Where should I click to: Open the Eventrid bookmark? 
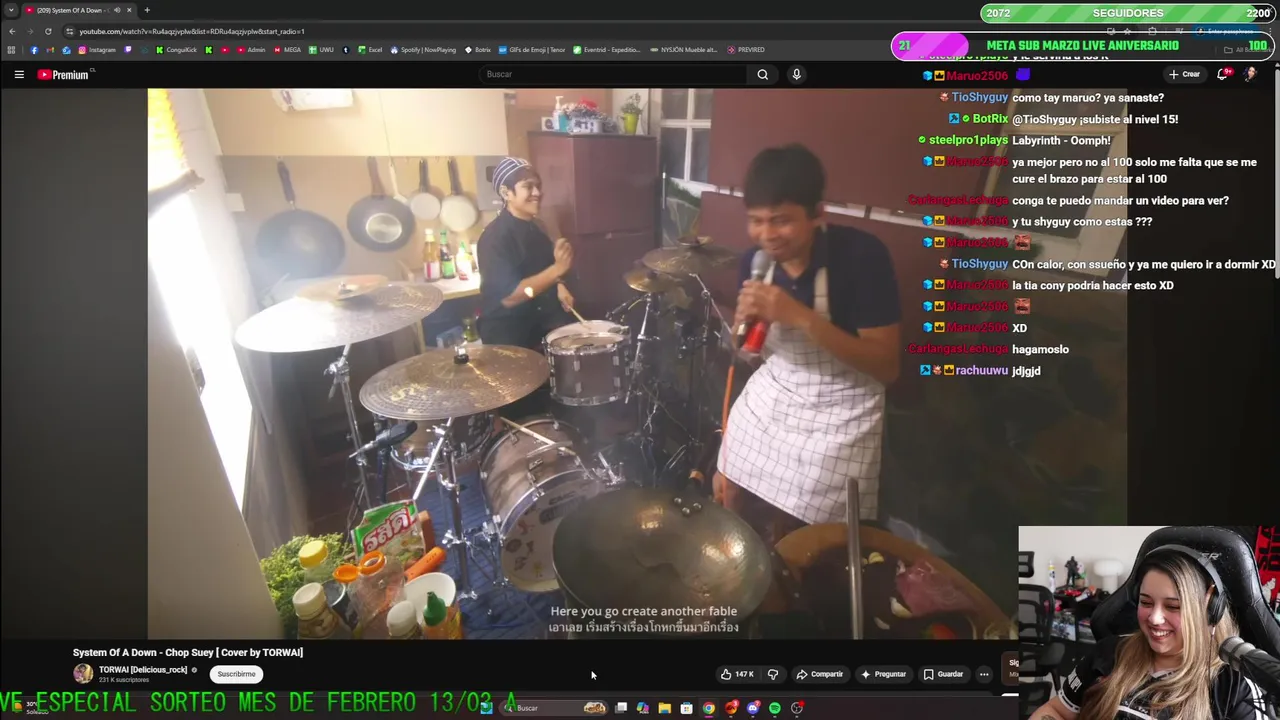606,50
